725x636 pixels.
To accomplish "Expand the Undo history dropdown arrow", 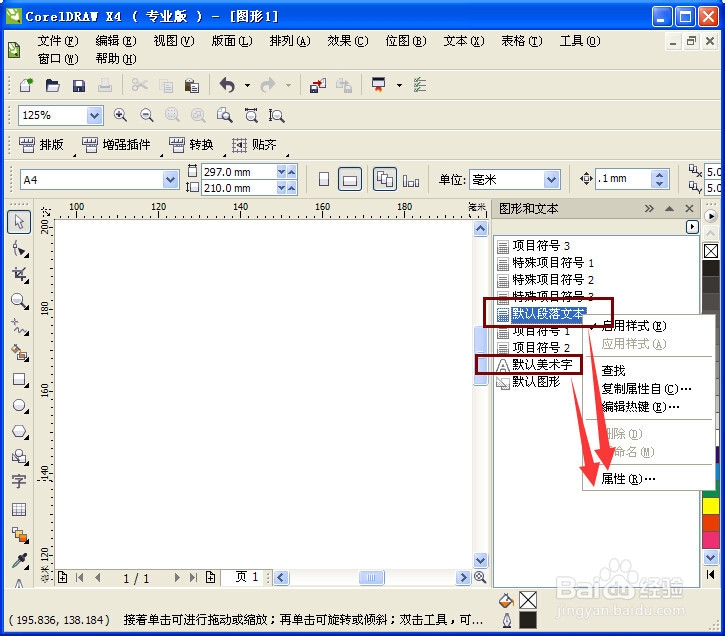I will point(247,86).
